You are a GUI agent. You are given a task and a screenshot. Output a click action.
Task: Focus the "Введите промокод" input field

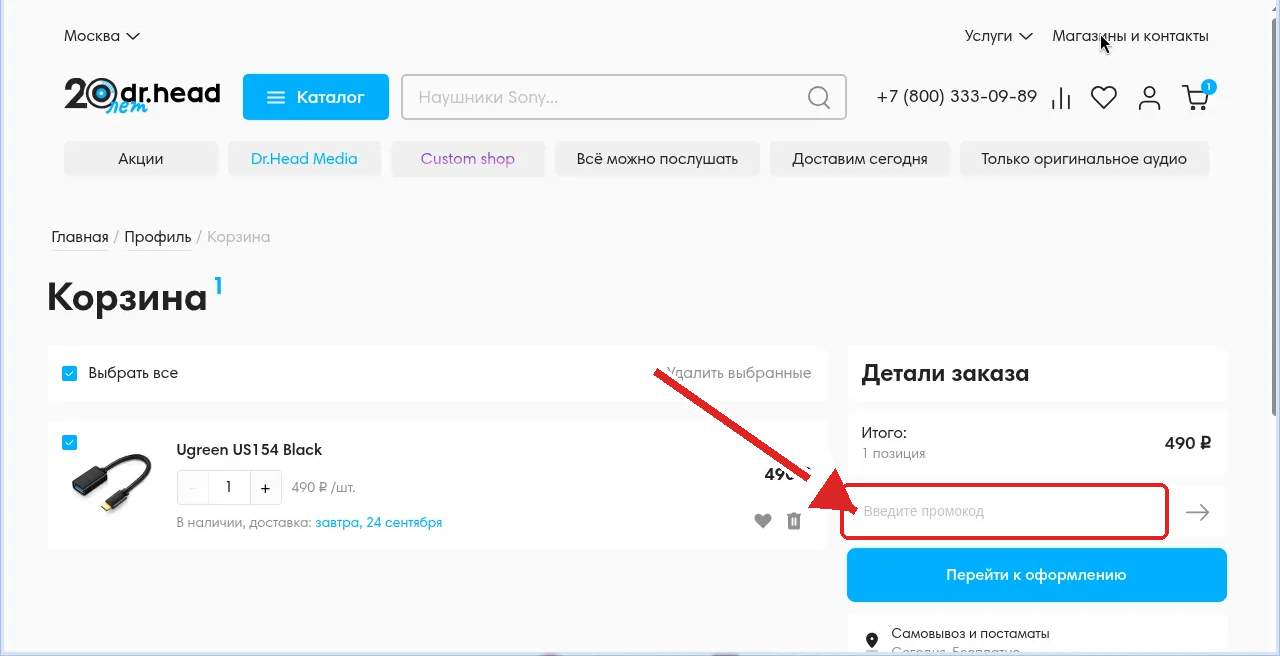(x=1004, y=511)
